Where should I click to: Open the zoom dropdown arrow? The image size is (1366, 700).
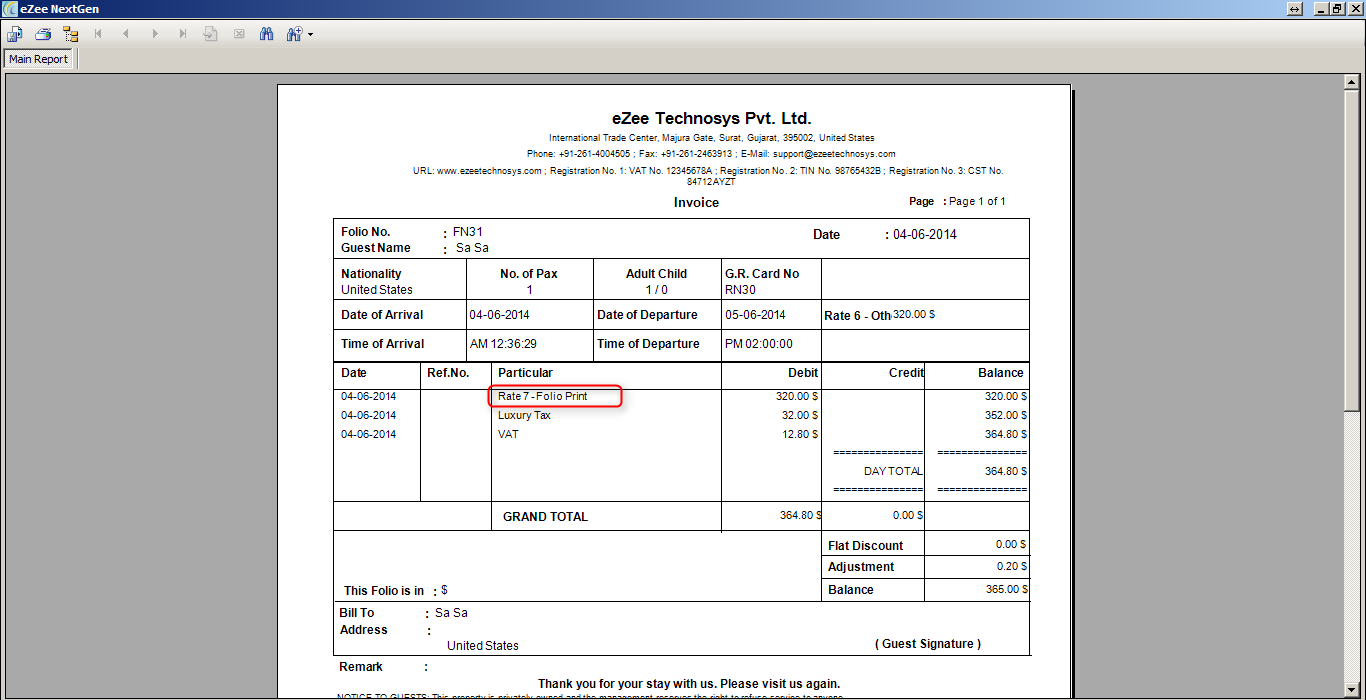tap(311, 34)
